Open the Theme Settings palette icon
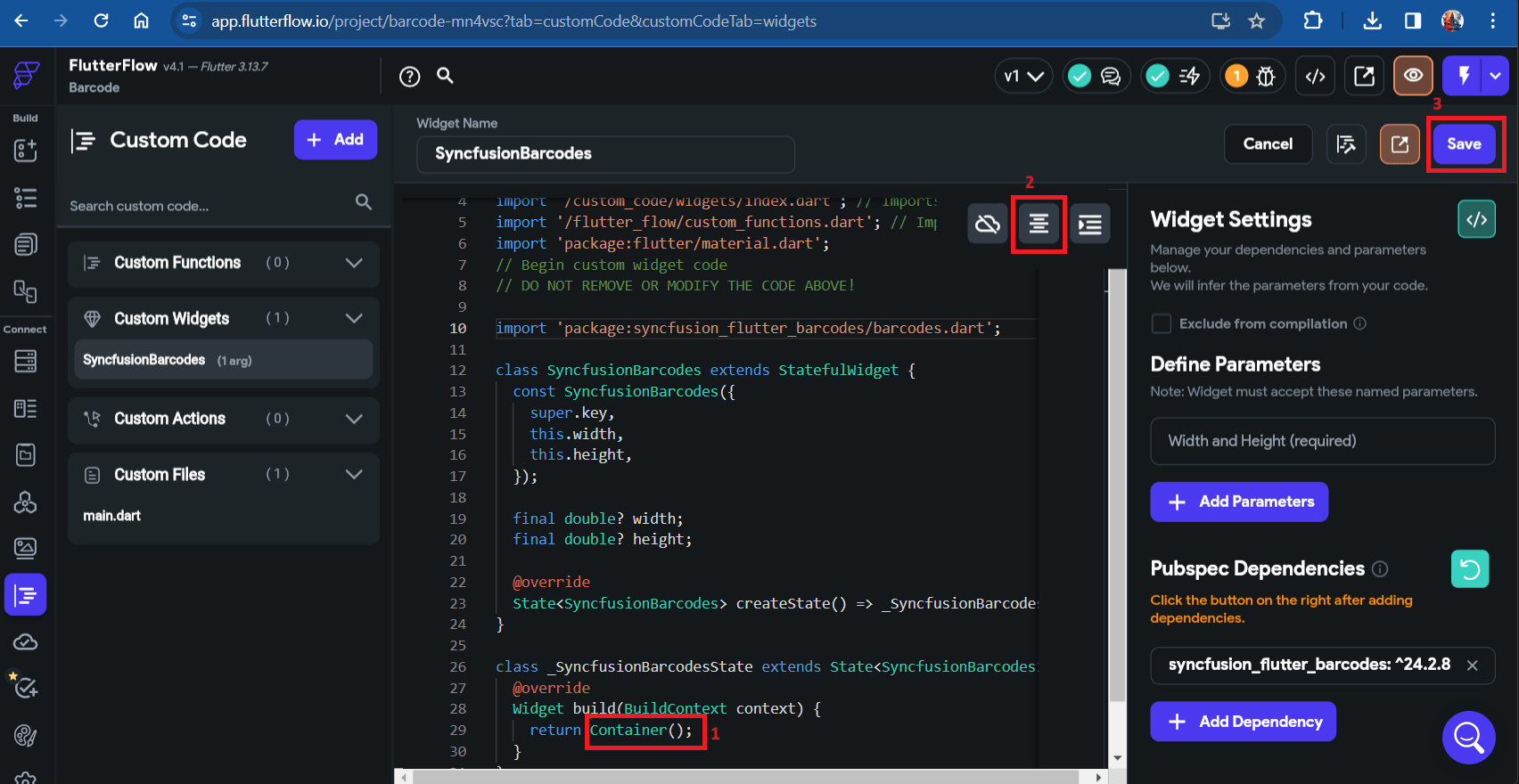Viewport: 1519px width, 784px height. [26, 735]
